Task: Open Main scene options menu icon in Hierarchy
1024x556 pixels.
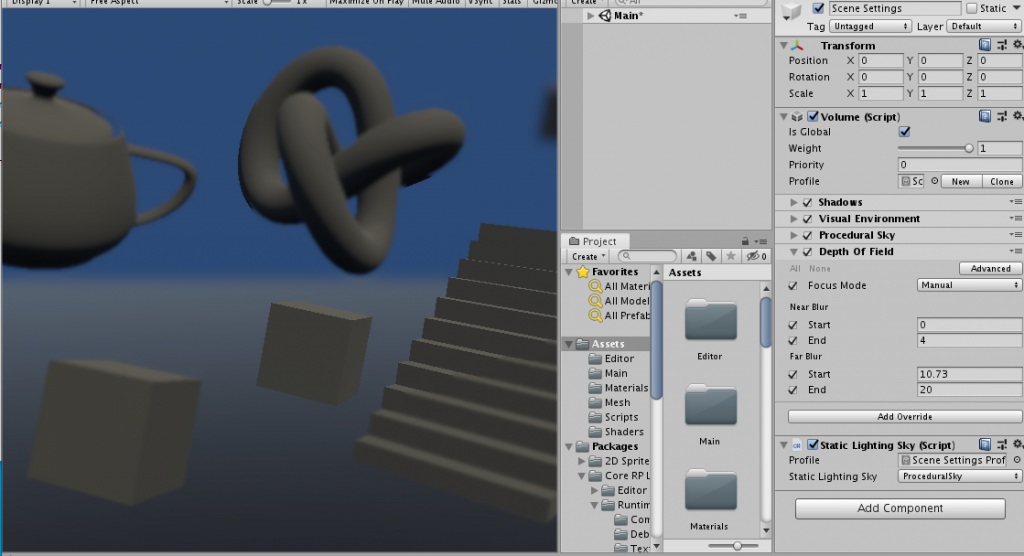Action: pyautogui.click(x=740, y=16)
